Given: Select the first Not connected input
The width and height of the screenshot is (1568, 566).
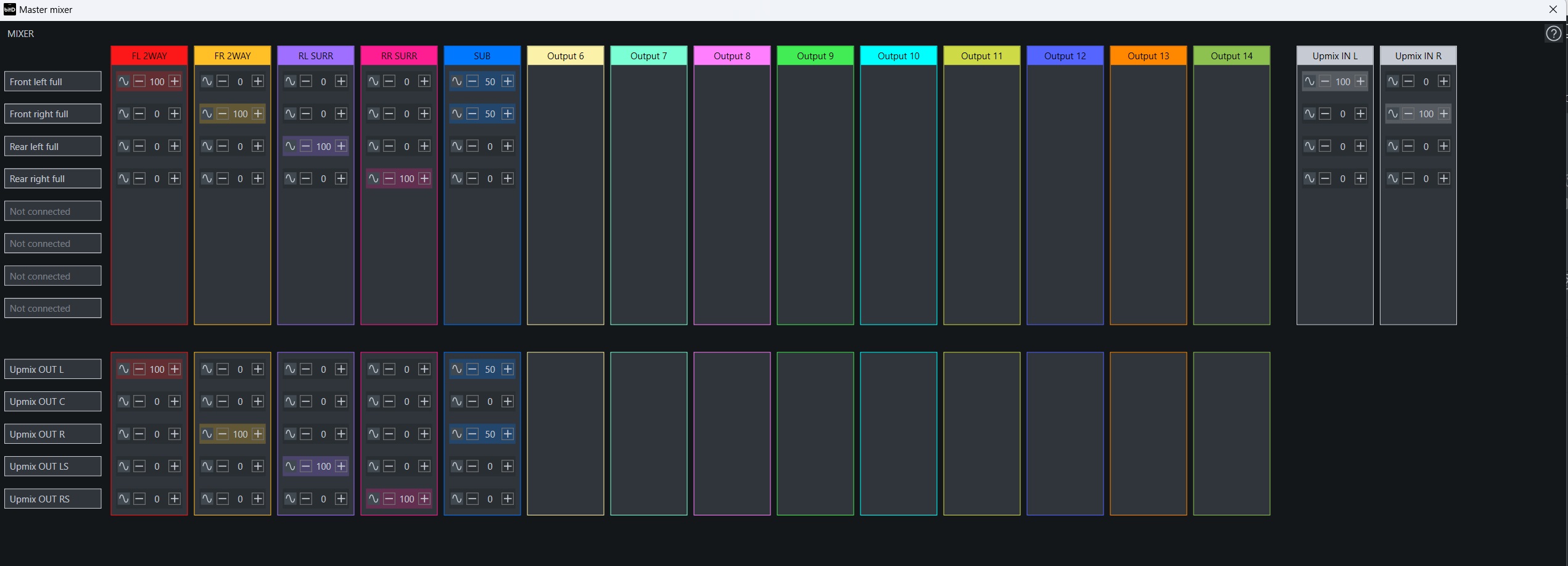Looking at the screenshot, I should coord(53,211).
